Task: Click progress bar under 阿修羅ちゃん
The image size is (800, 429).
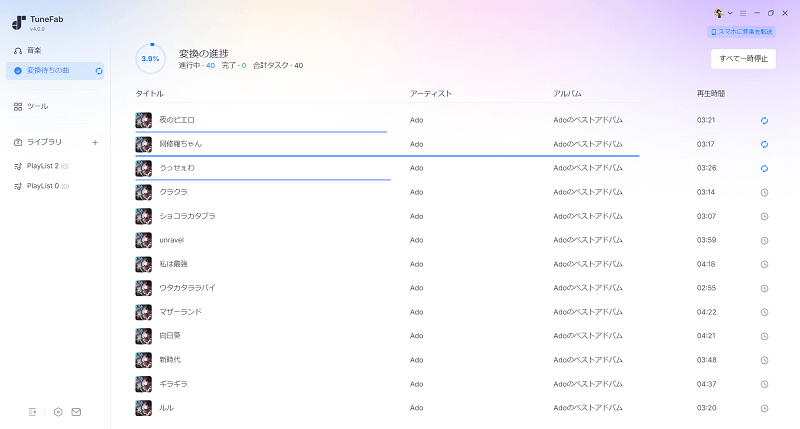Action: pyautogui.click(x=387, y=156)
